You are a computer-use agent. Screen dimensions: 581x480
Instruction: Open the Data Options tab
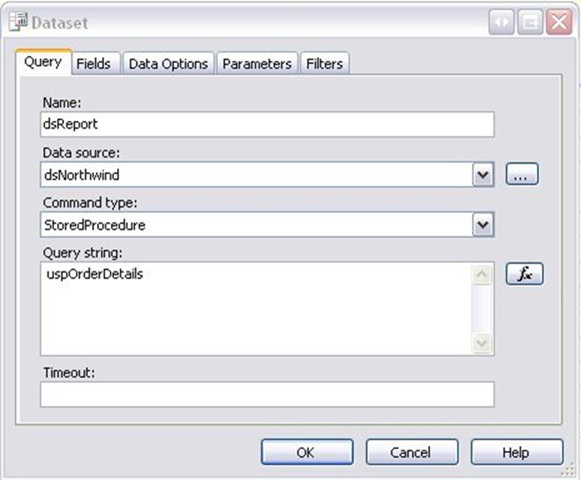tap(168, 64)
